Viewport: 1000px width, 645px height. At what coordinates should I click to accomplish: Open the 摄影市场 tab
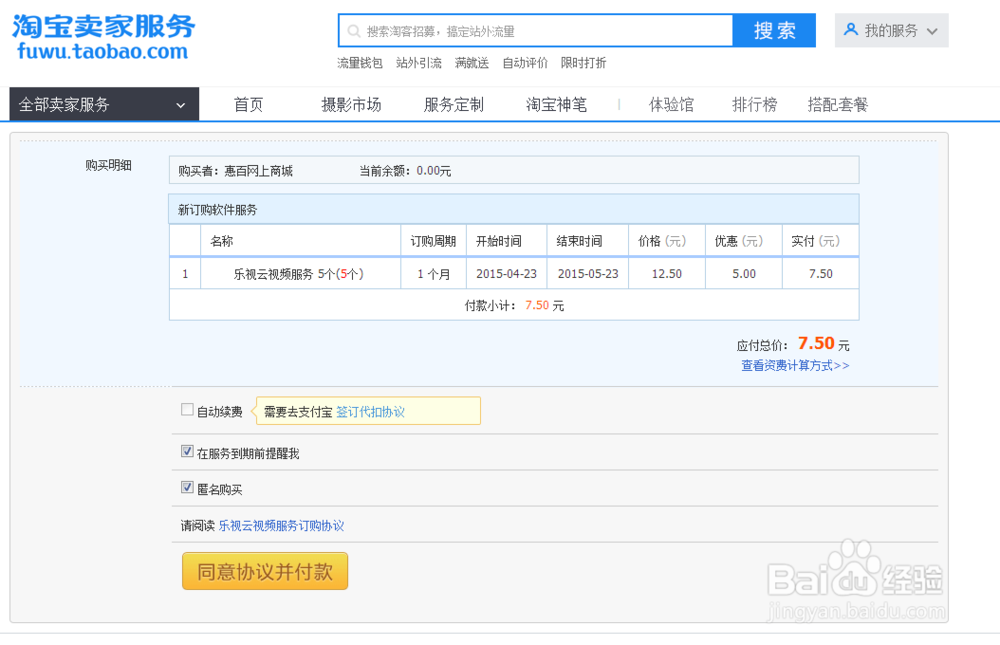pos(351,105)
